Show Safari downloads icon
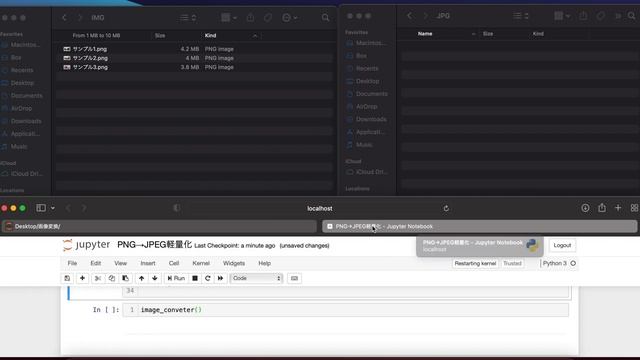Screen dimensions: 640x360 [585, 208]
